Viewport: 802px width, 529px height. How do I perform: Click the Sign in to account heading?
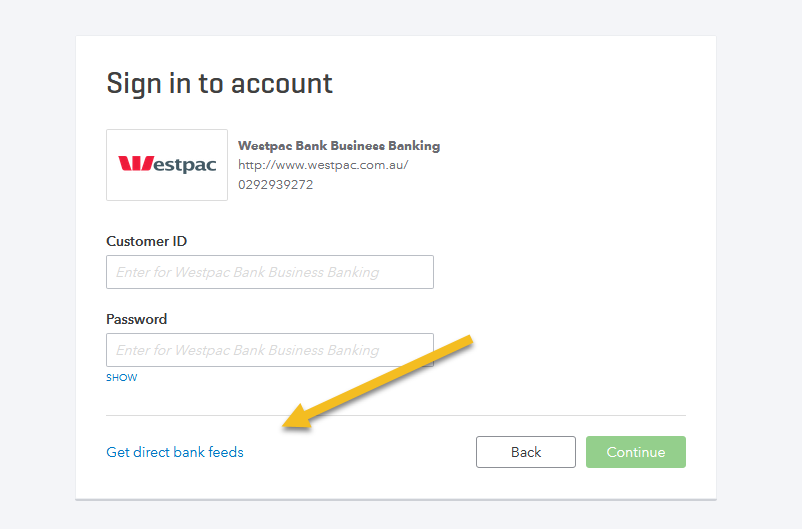[219, 84]
